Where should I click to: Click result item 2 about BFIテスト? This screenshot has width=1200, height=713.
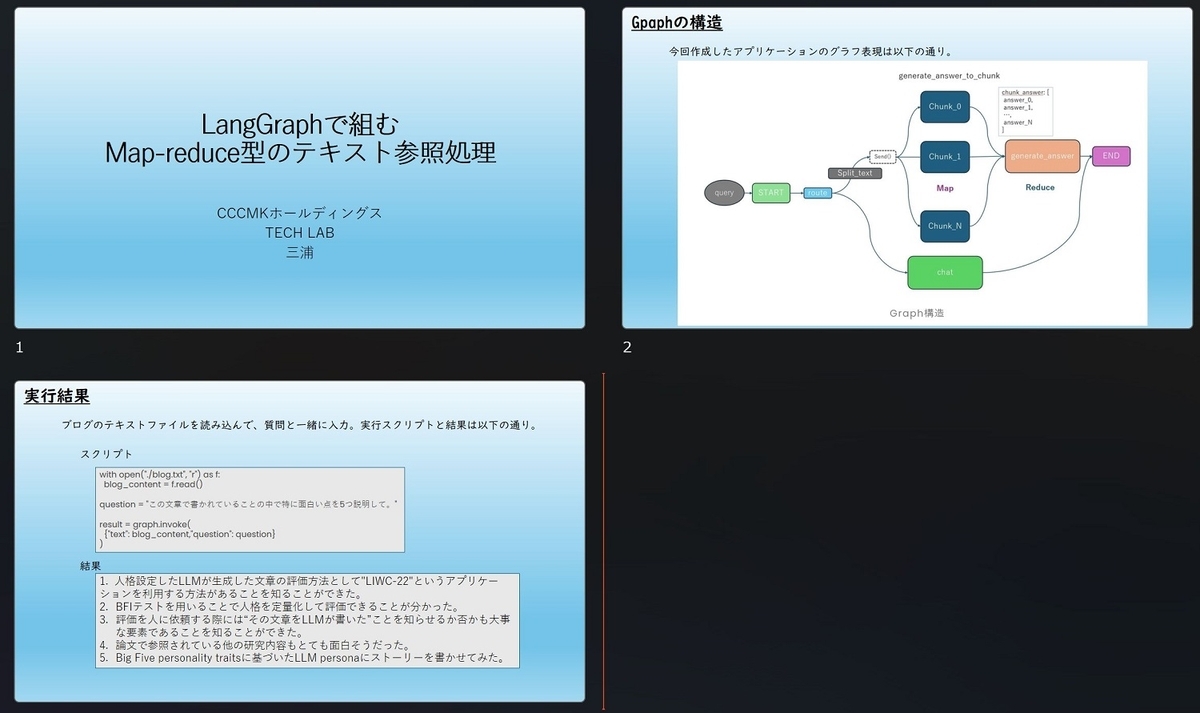(279, 606)
